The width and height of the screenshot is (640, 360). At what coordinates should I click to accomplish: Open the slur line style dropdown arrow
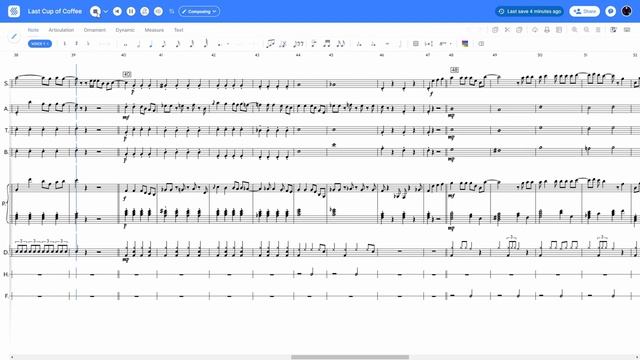(450, 44)
